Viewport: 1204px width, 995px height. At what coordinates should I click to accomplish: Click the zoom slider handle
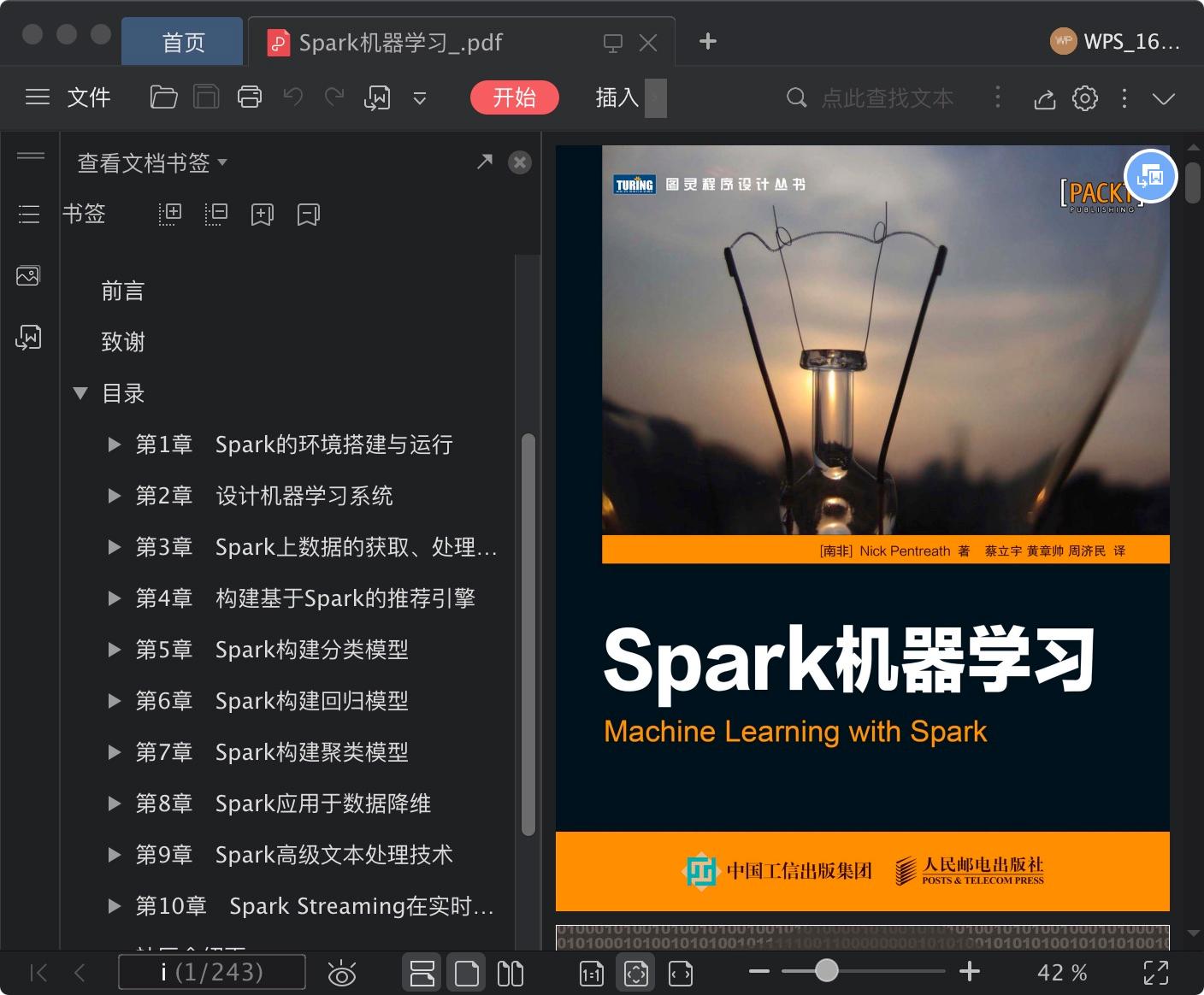(826, 971)
